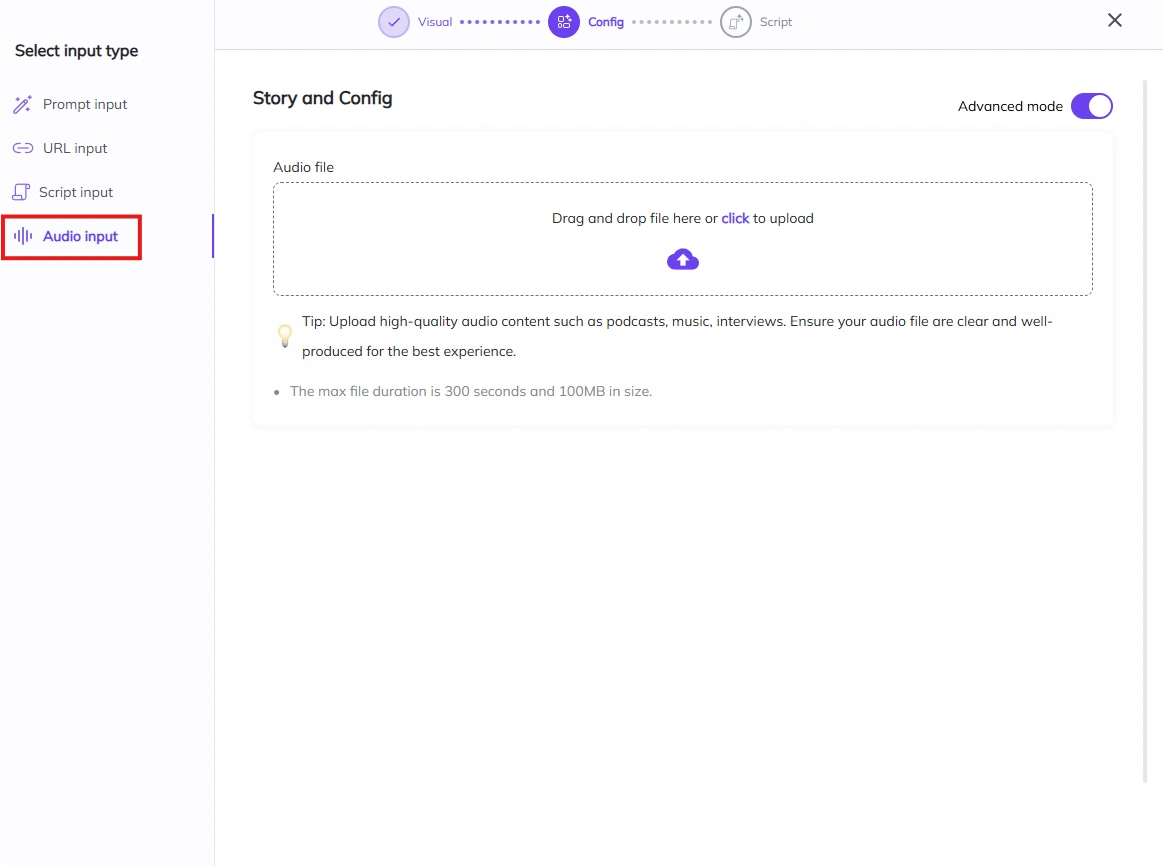
Task: Select the Audio input option label
Action: tap(80, 237)
